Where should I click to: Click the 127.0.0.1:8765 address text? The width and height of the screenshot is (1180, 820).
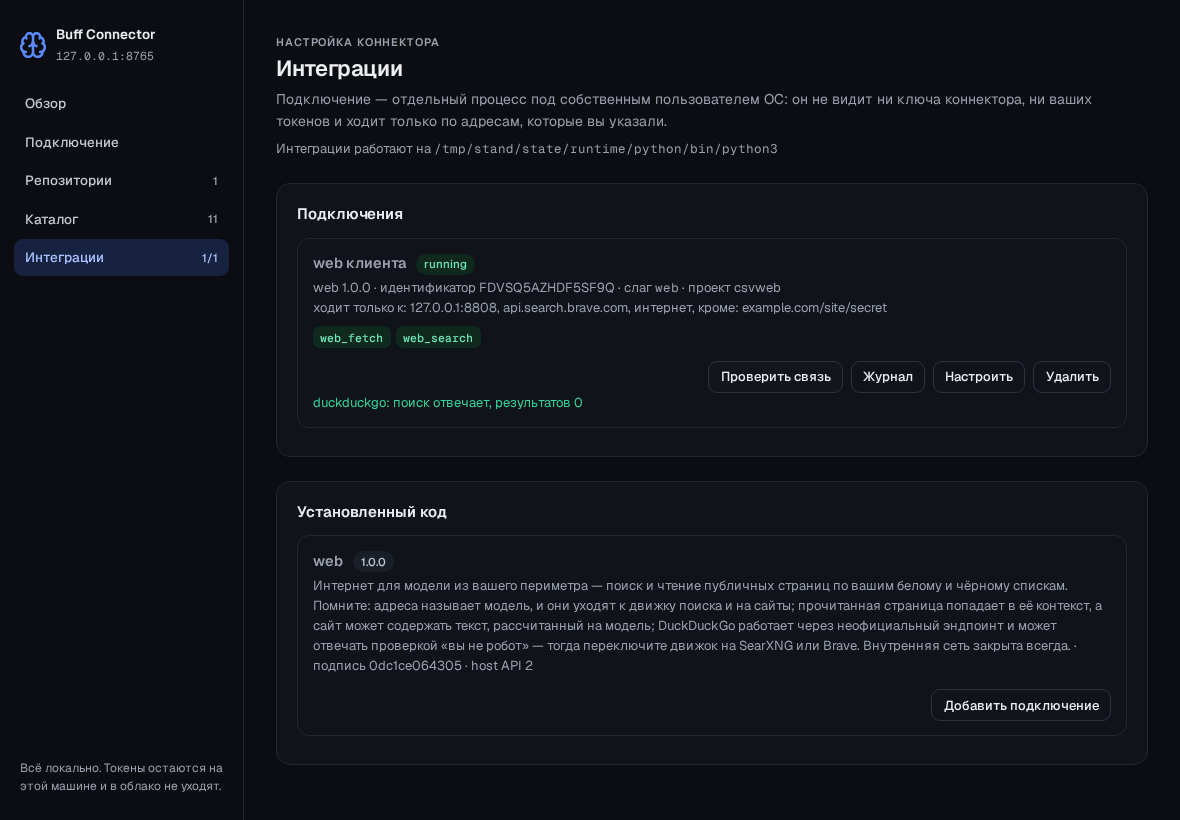105,56
